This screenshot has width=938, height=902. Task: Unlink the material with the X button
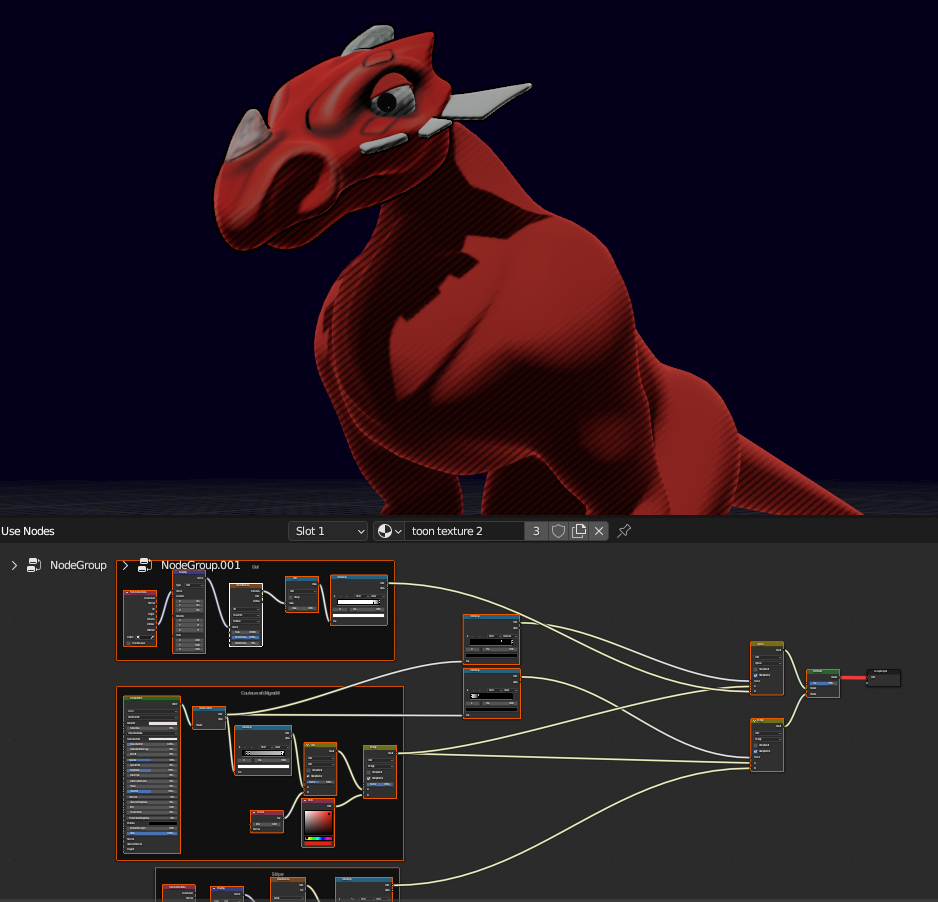tap(599, 531)
